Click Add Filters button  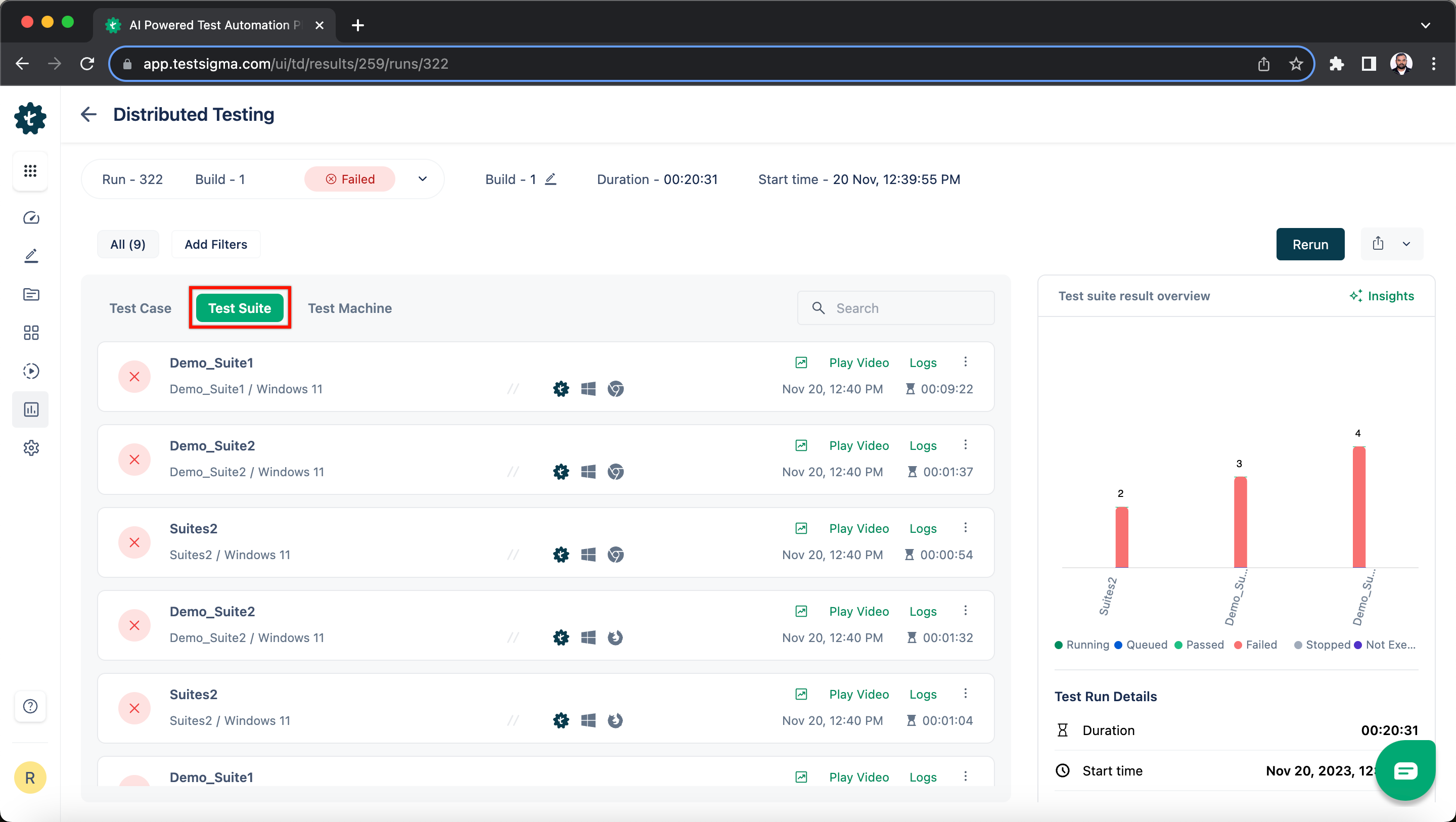216,244
